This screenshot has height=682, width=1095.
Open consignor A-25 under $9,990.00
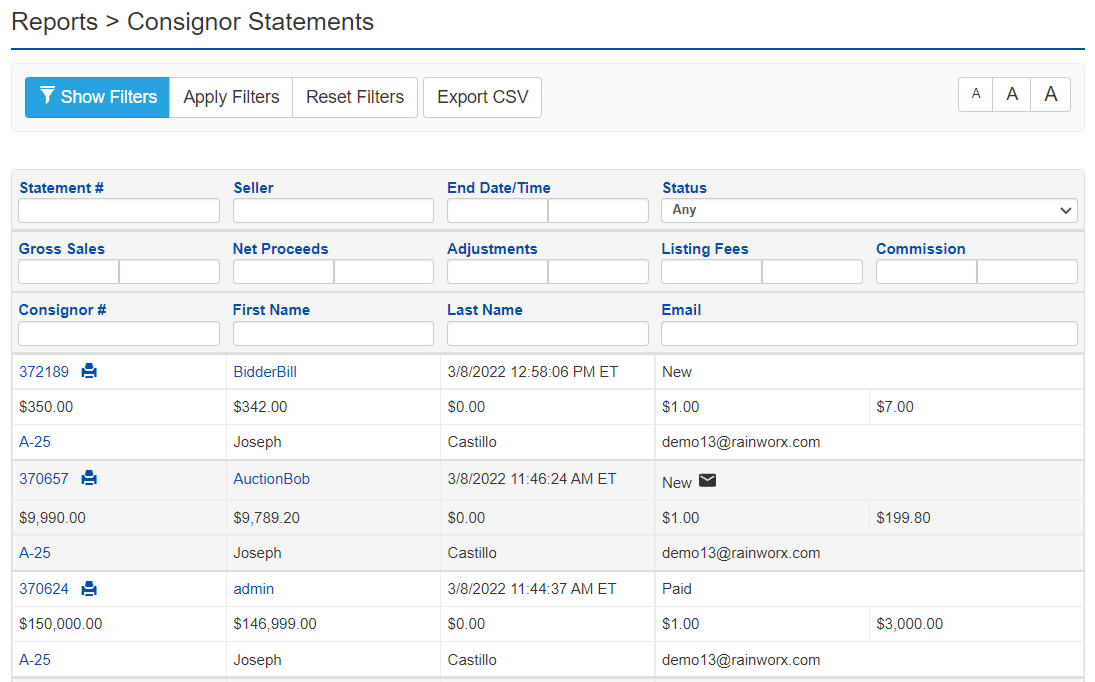tap(35, 553)
